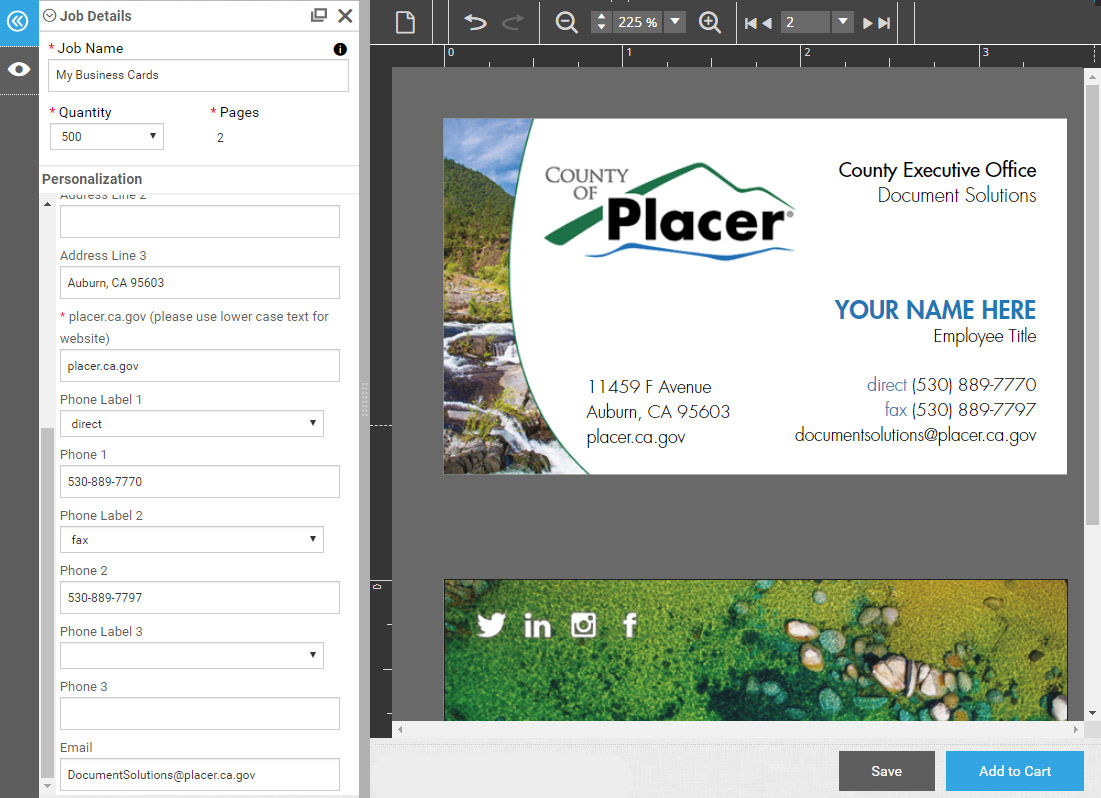Click 11459 F Avenue on the card
1101x798 pixels.
(x=650, y=387)
